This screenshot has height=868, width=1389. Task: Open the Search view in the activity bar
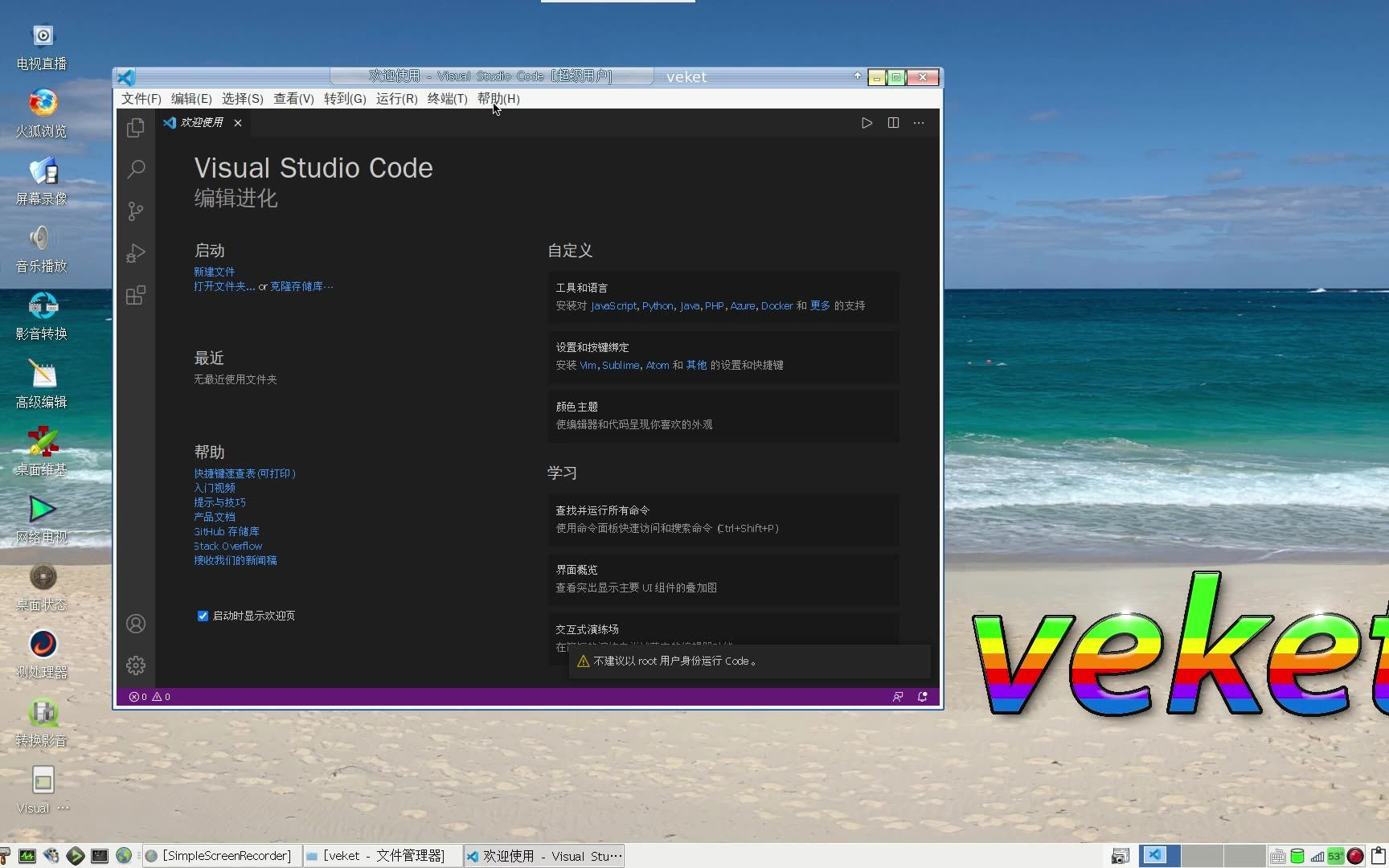pos(136,169)
